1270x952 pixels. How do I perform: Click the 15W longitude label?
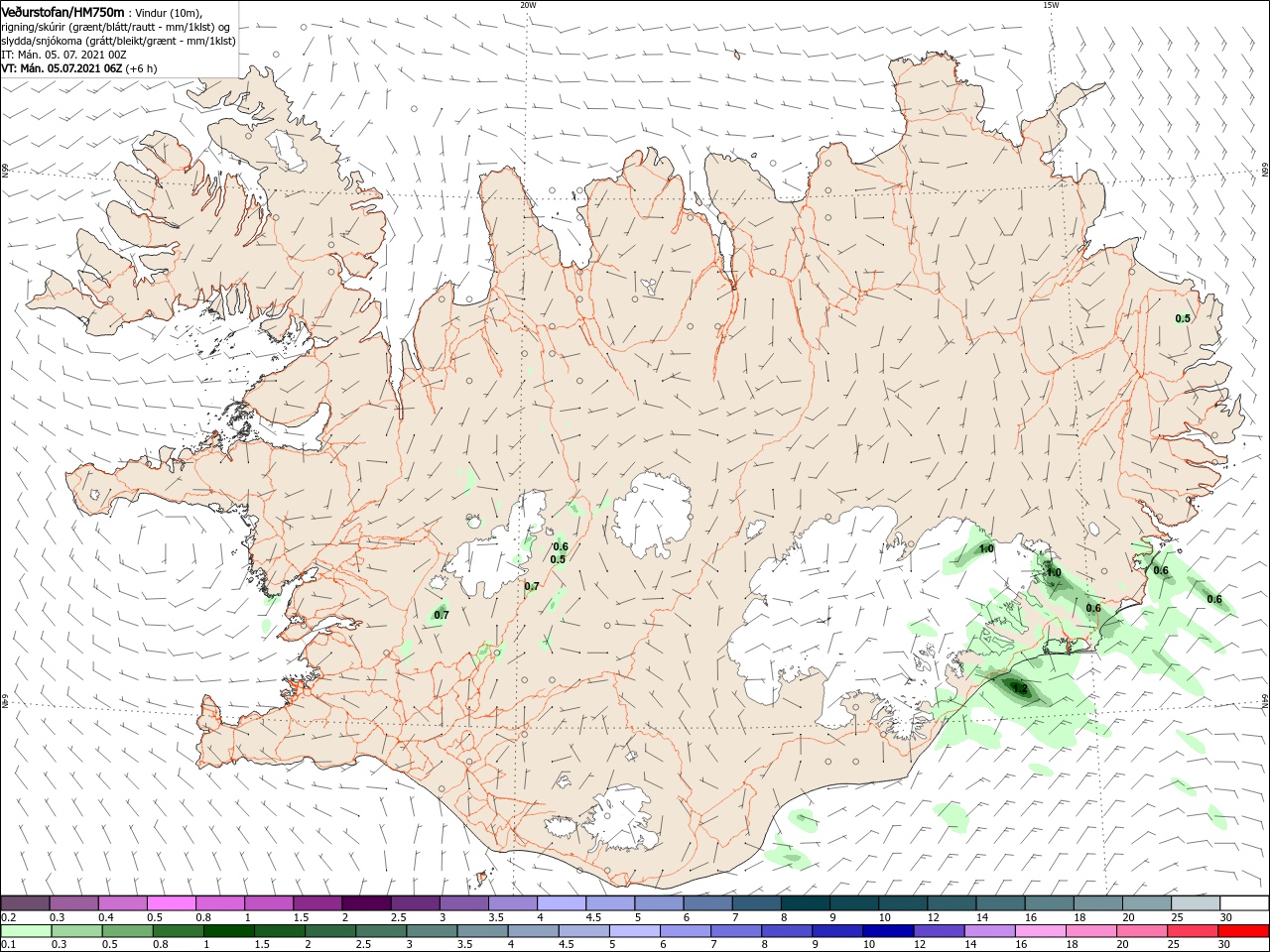coord(1051,5)
